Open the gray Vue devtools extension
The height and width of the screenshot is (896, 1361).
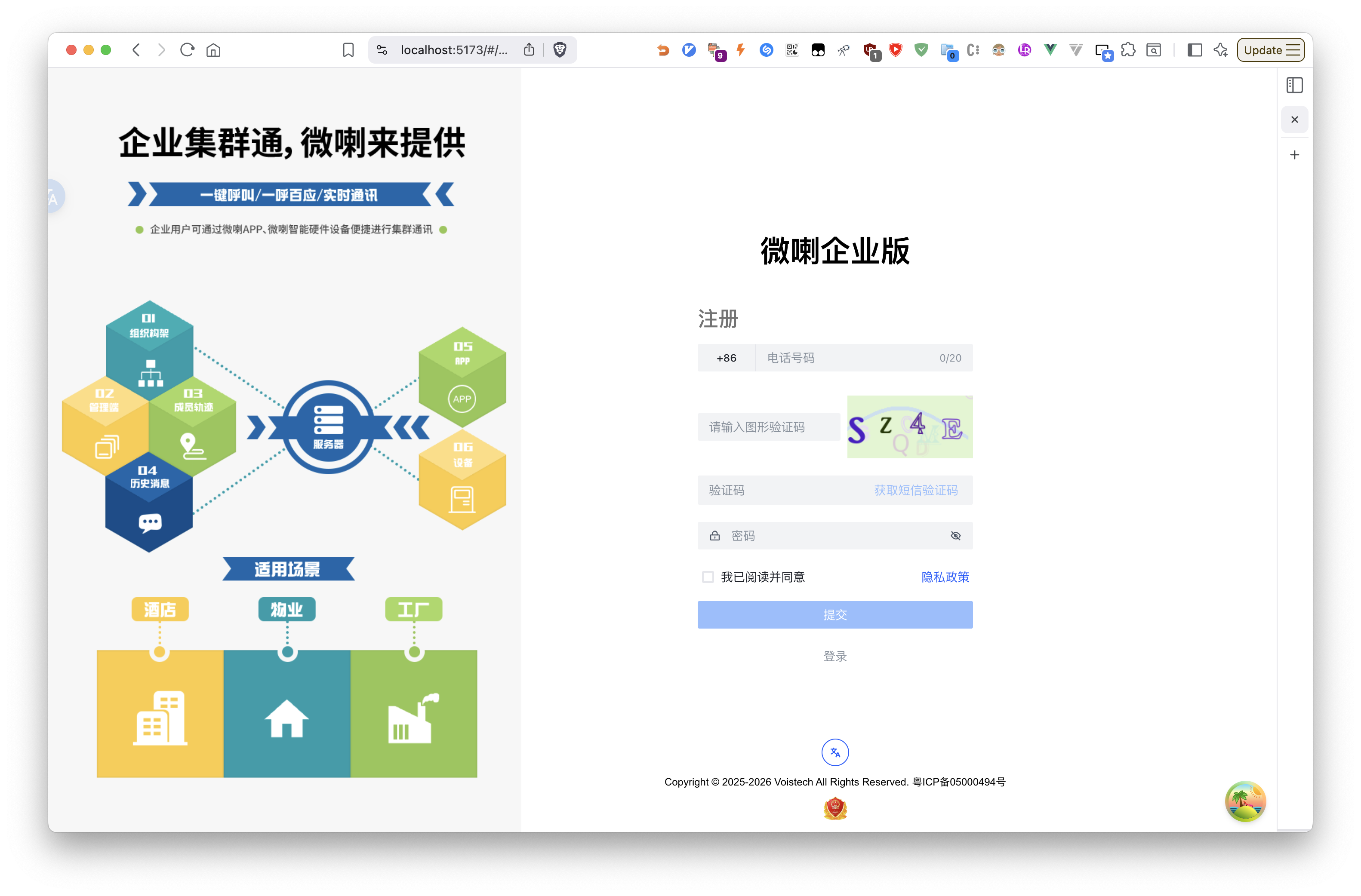pyautogui.click(x=1076, y=50)
